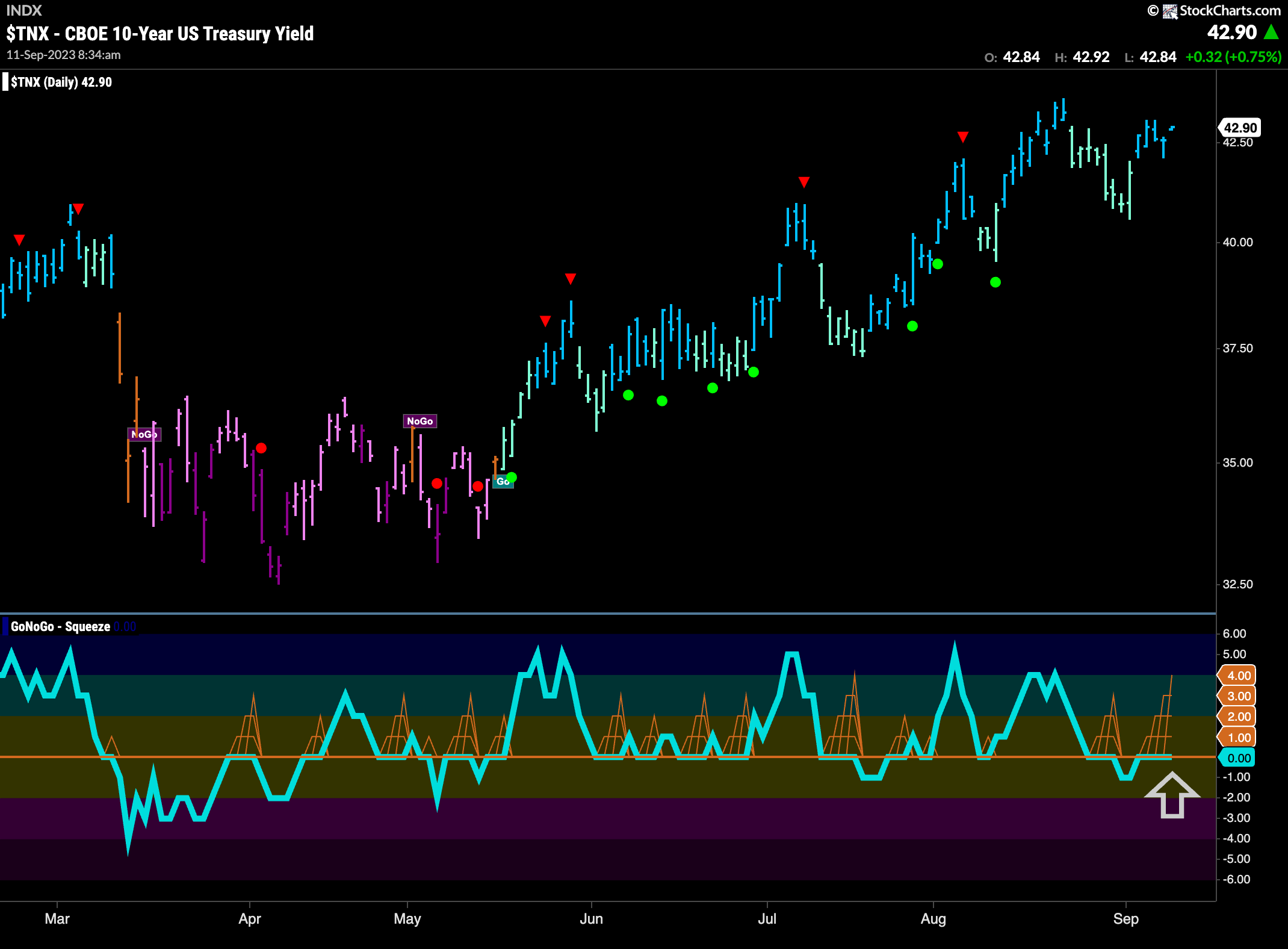
Task: Click the red dot marker in early April
Action: (x=261, y=448)
